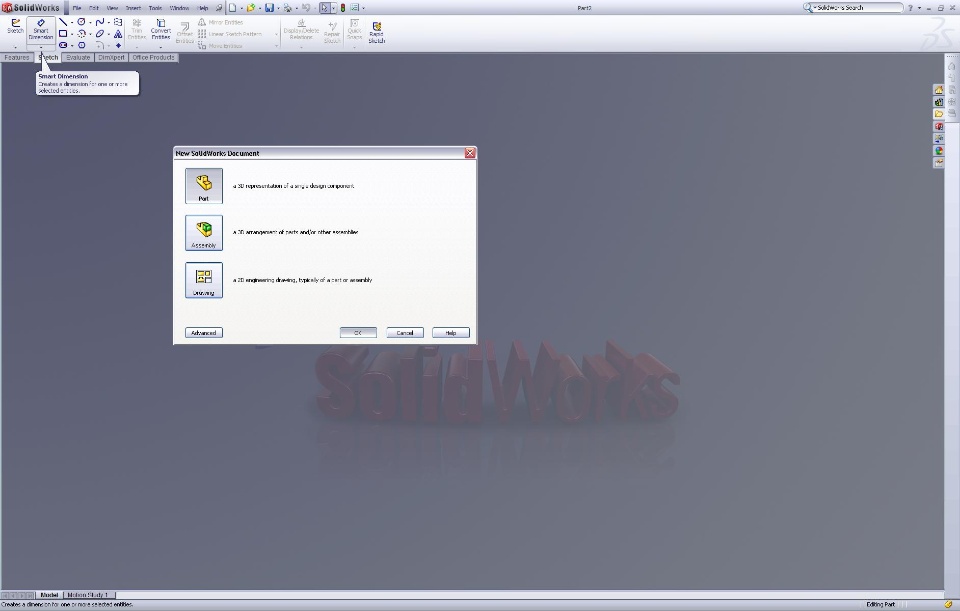Image resolution: width=960 pixels, height=611 pixels.
Task: Select the Ellipse sketch tool
Action: click(100, 34)
